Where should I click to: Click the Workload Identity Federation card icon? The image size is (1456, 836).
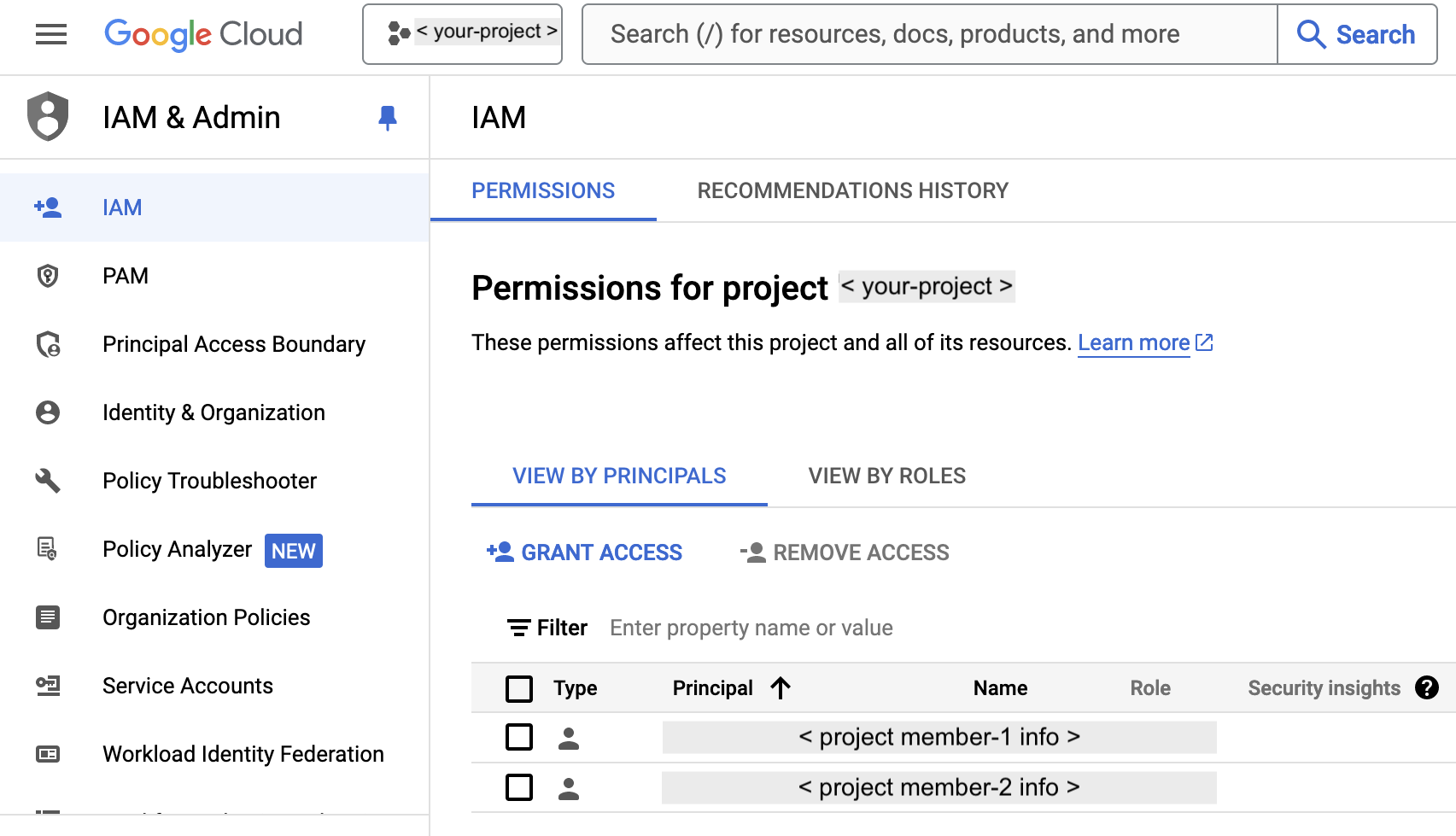[x=48, y=754]
